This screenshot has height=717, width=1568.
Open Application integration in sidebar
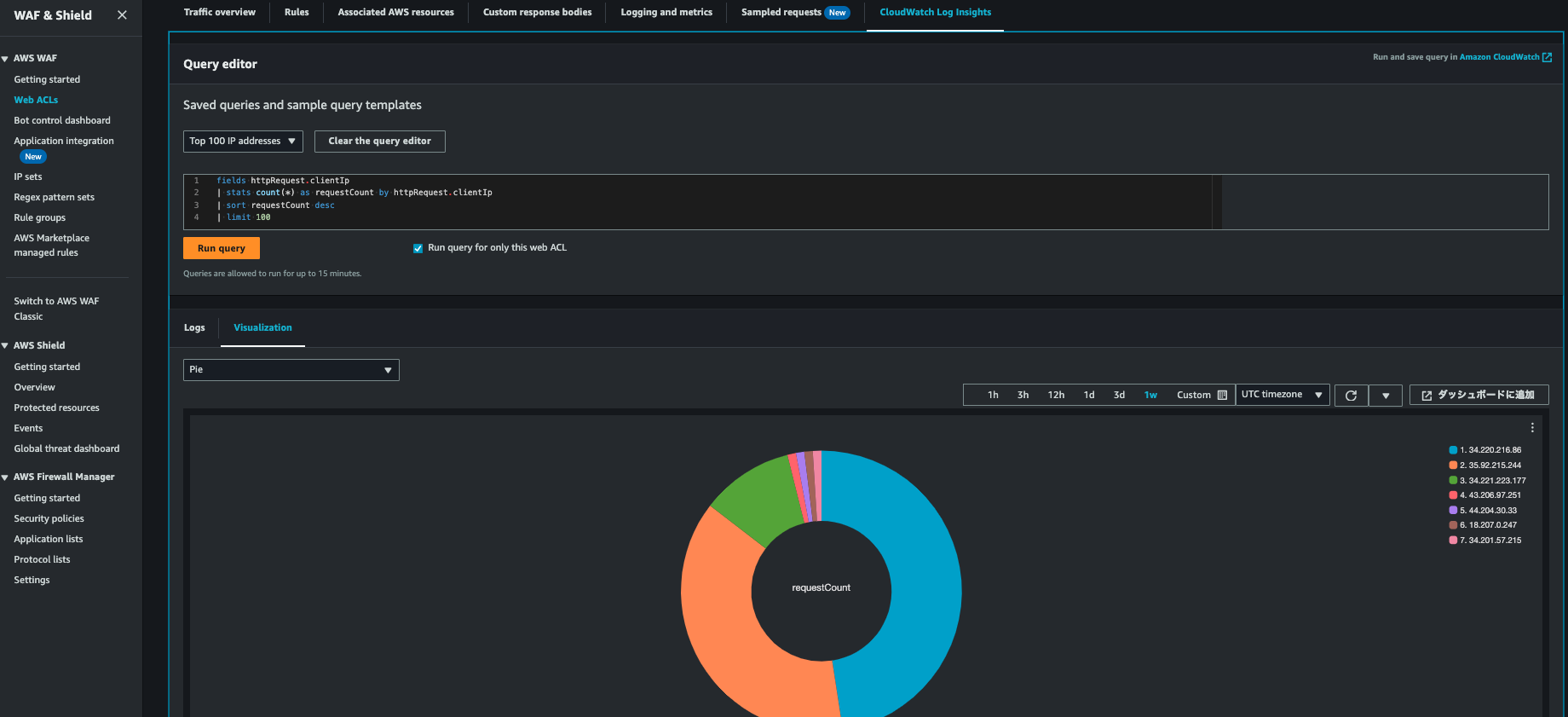click(64, 142)
